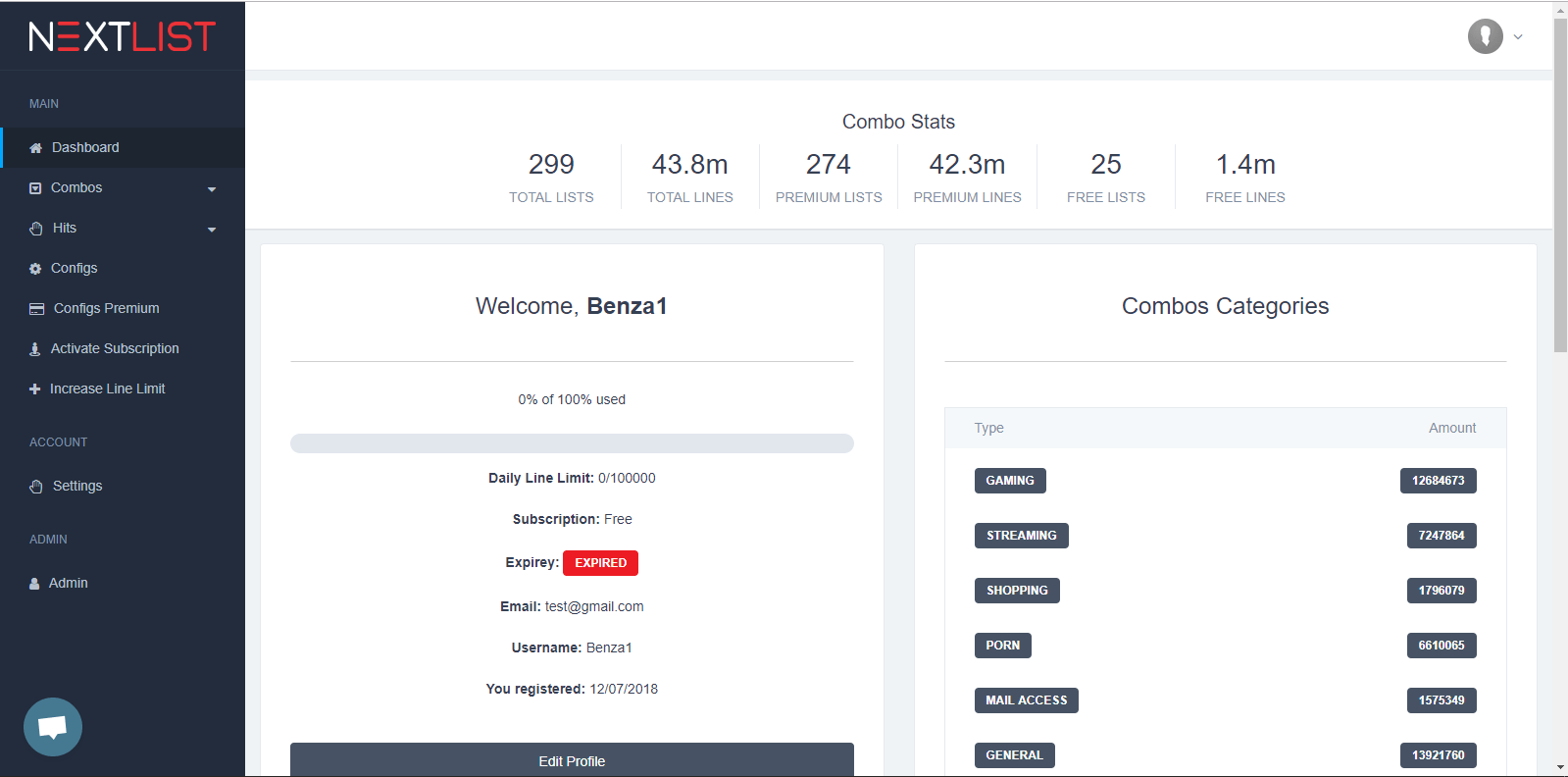This screenshot has height=777, width=1568.
Task: Select the SHOPPING category tag
Action: coord(1017,591)
